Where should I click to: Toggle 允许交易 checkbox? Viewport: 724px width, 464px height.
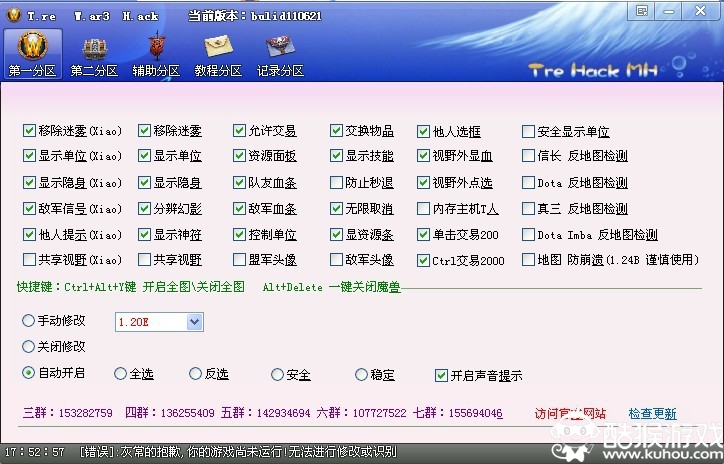pyautogui.click(x=239, y=131)
